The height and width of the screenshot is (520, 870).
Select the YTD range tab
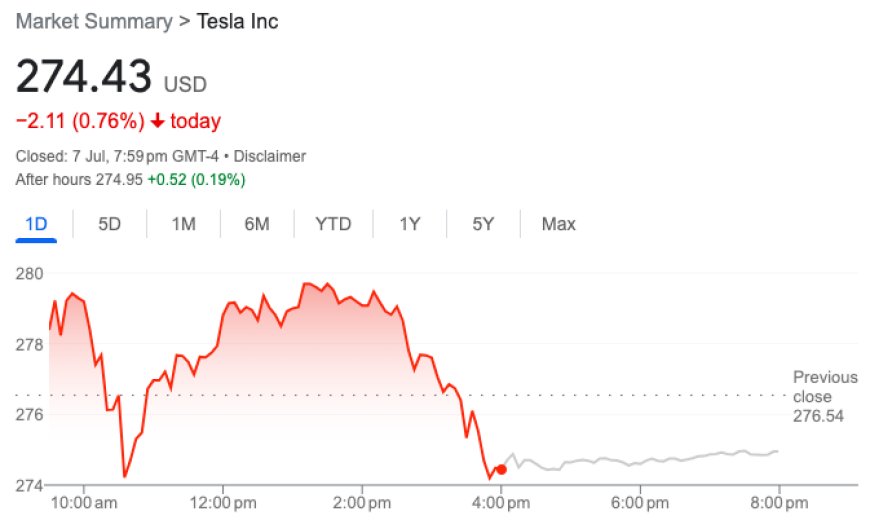click(x=333, y=224)
